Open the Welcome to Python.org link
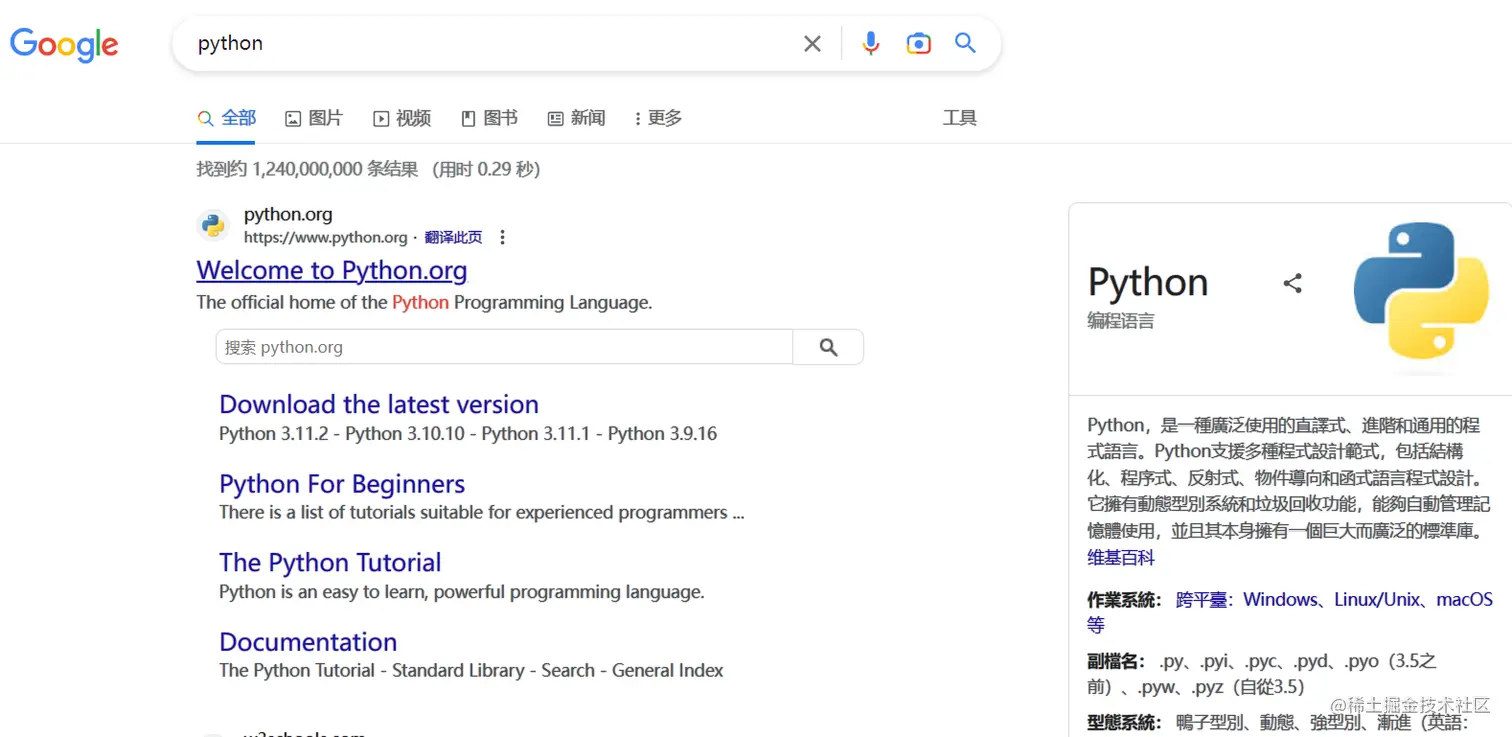The height and width of the screenshot is (737, 1512). (332, 270)
